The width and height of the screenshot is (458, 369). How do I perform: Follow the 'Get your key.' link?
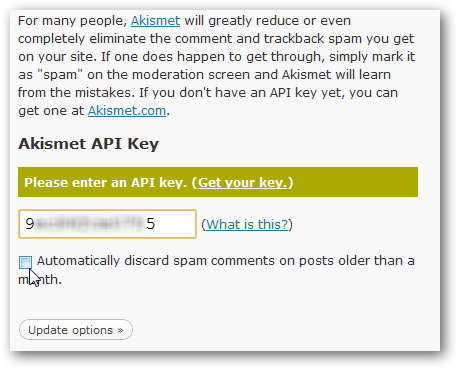(242, 183)
